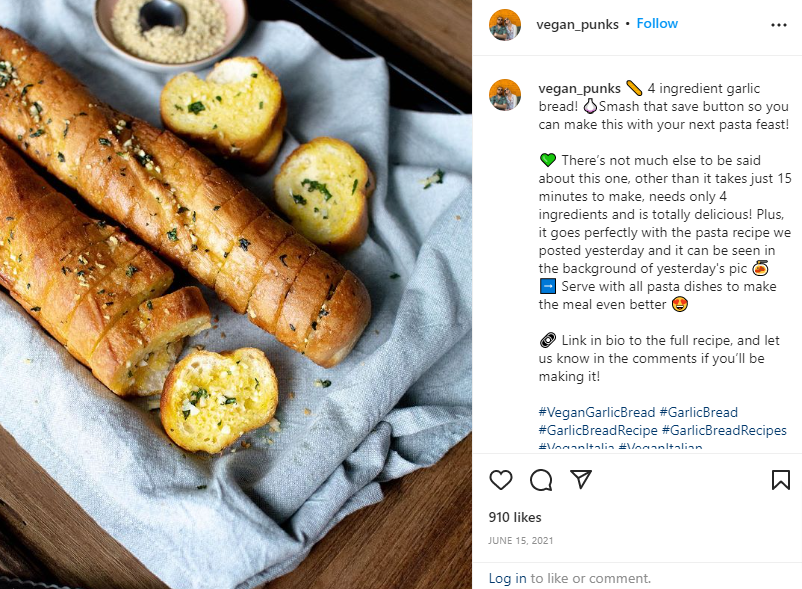The image size is (802, 589).
Task: Open comments via the speech bubble icon
Action: pyautogui.click(x=541, y=480)
